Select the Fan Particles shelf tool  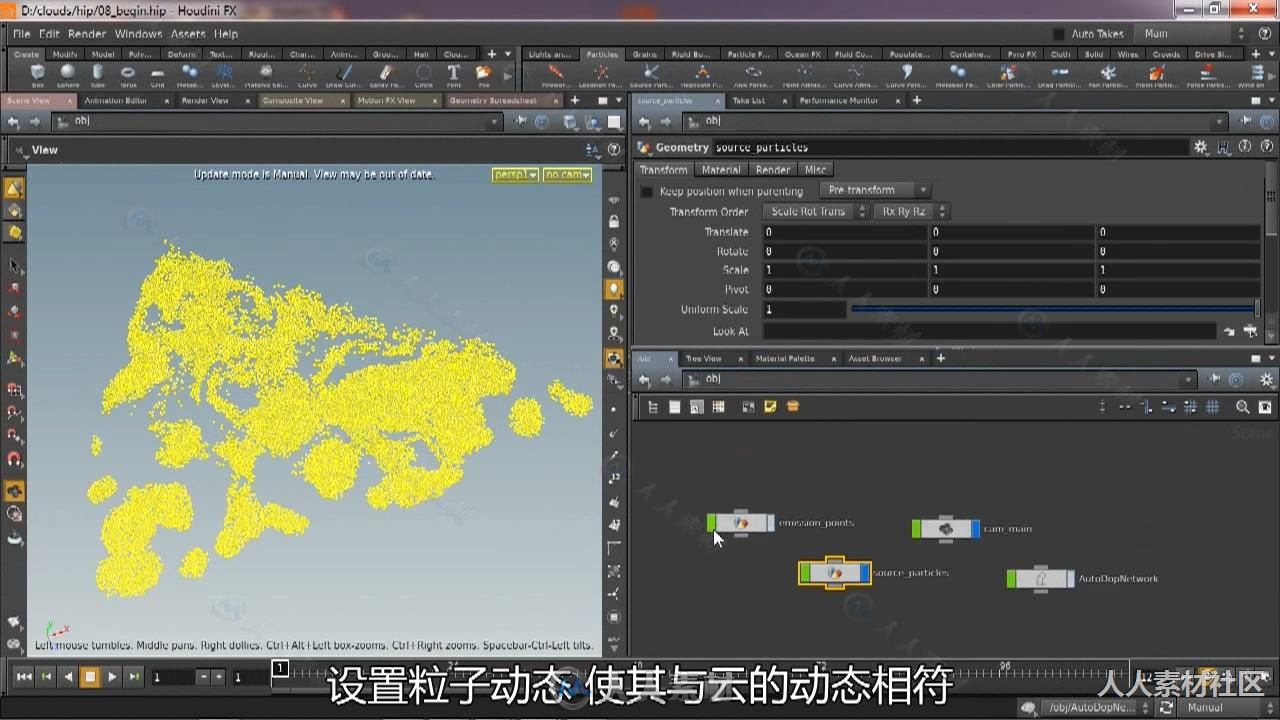[1108, 75]
